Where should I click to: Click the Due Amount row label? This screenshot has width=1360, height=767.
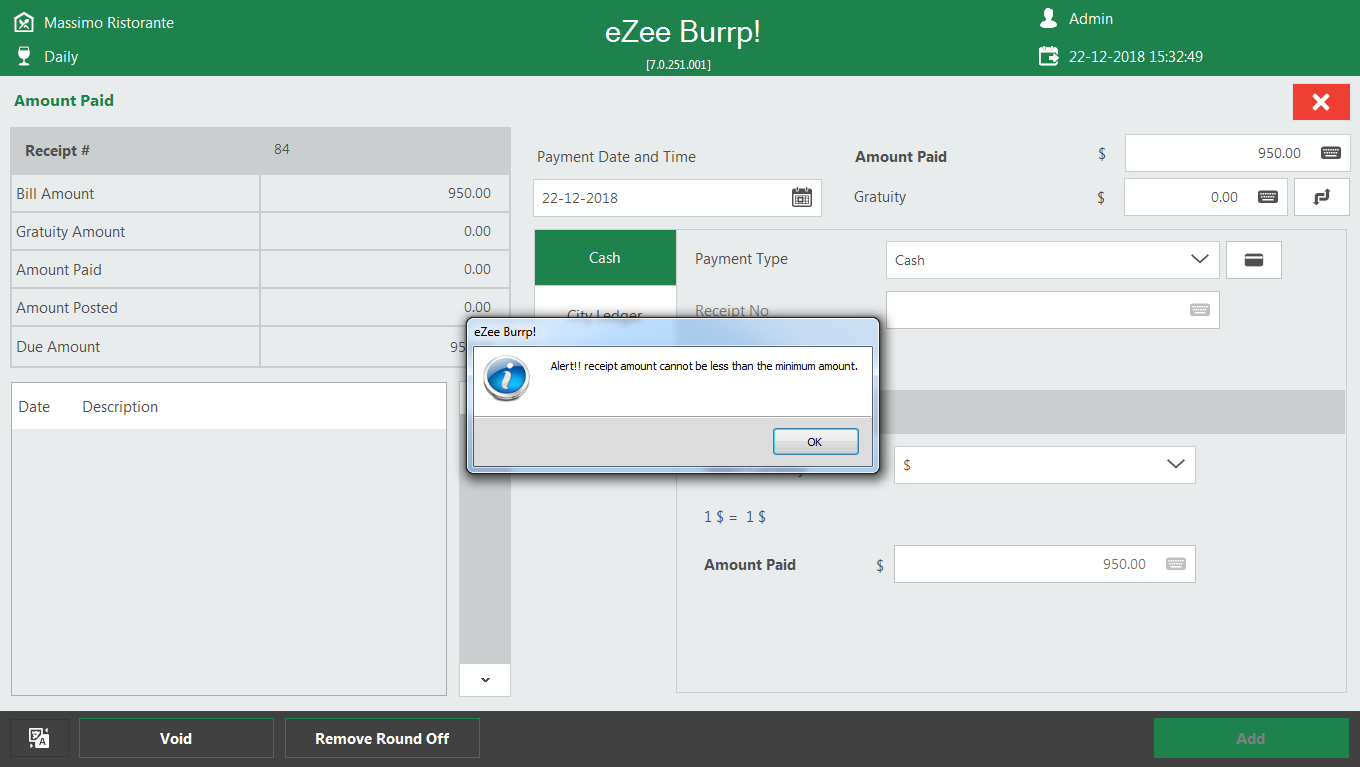coord(58,347)
